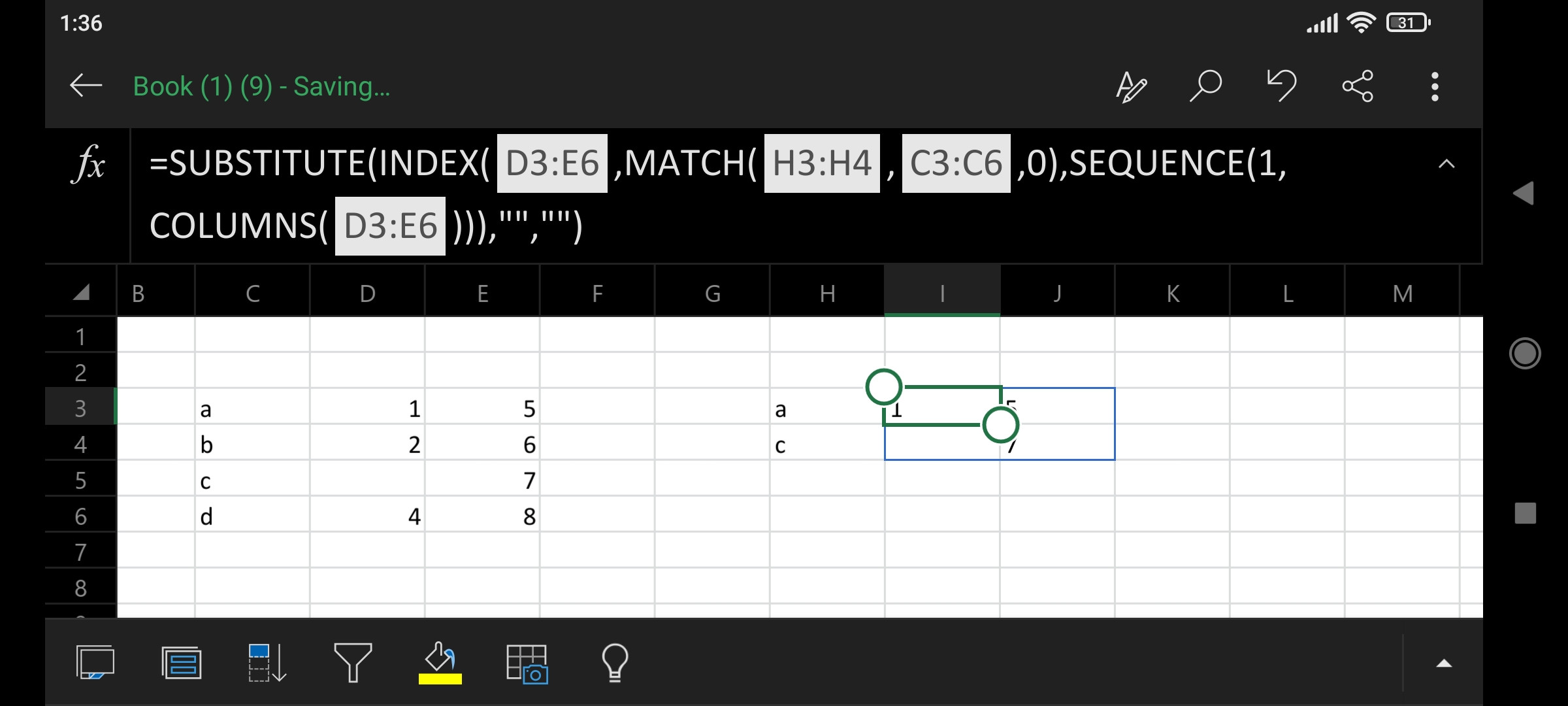Image resolution: width=1568 pixels, height=706 pixels.
Task: Select column header K
Action: pyautogui.click(x=1173, y=294)
